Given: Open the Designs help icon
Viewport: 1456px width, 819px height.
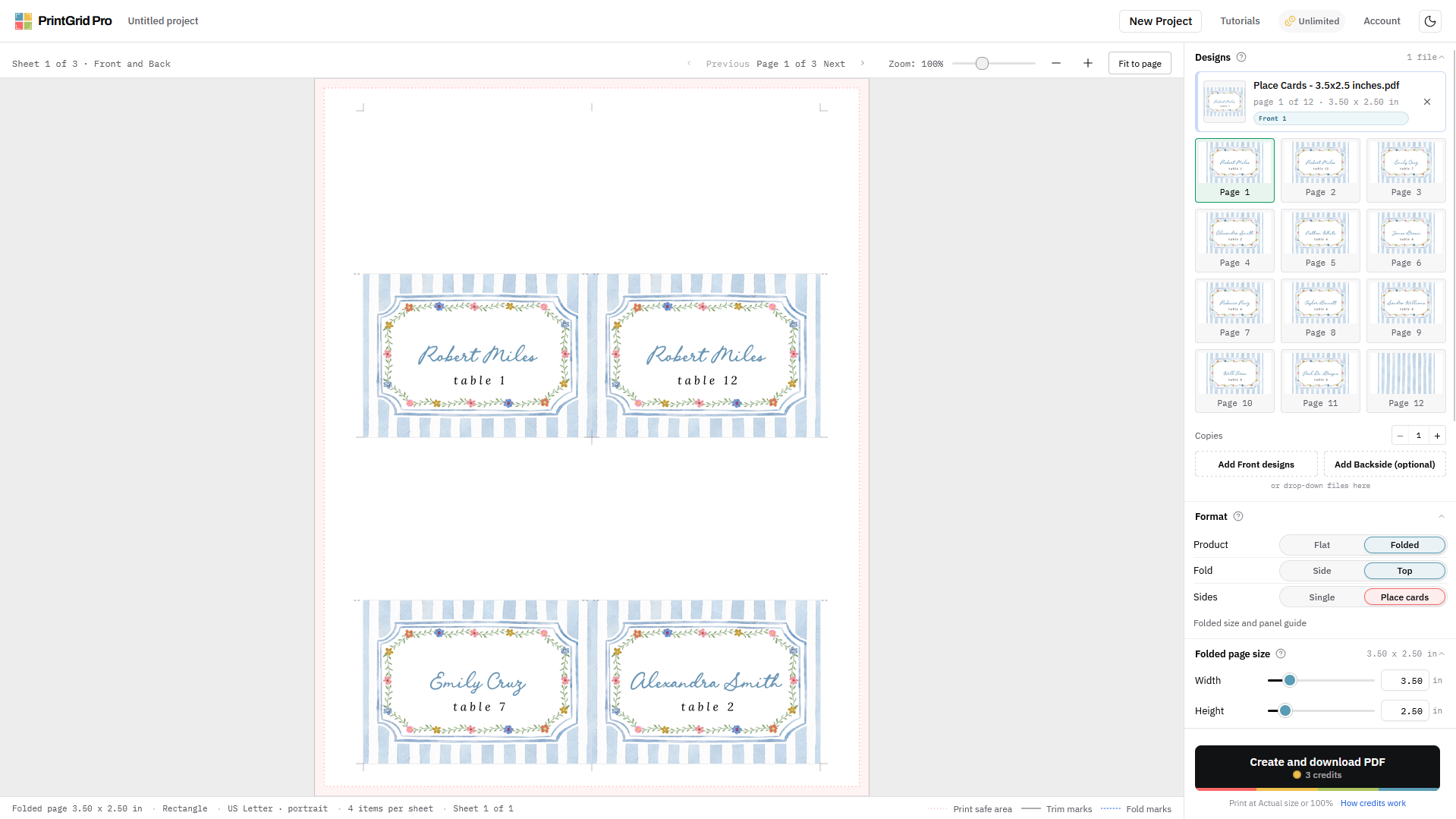Looking at the screenshot, I should (1241, 58).
